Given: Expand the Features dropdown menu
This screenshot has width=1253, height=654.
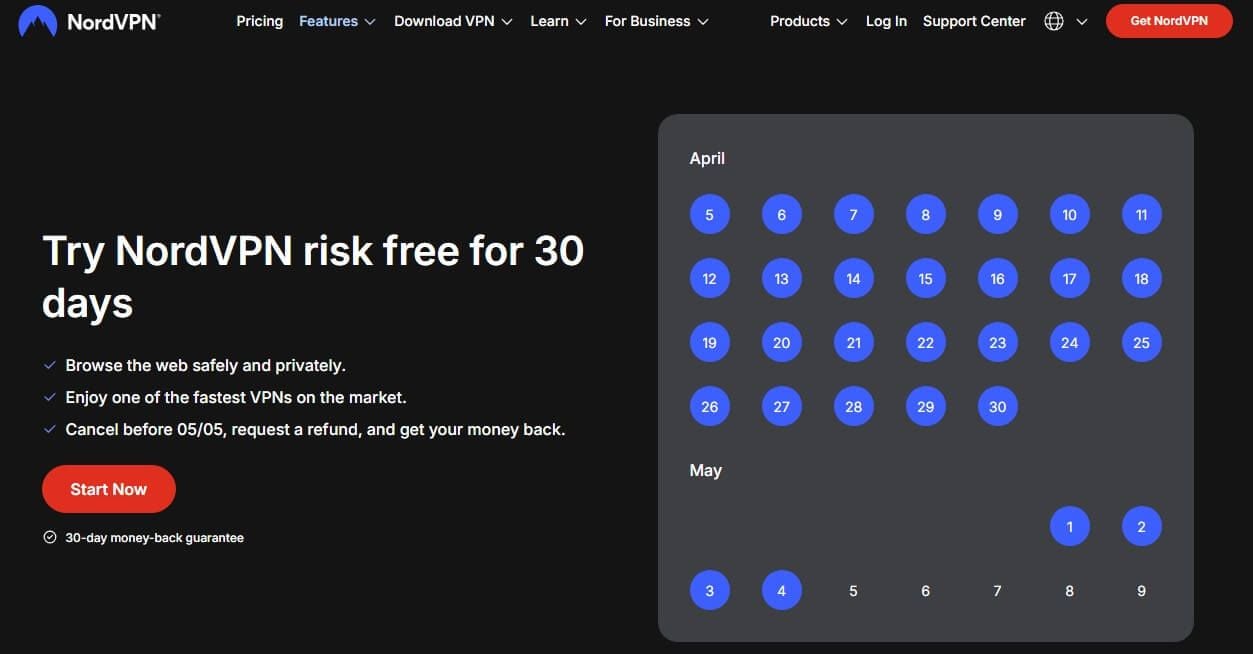Looking at the screenshot, I should click(337, 21).
